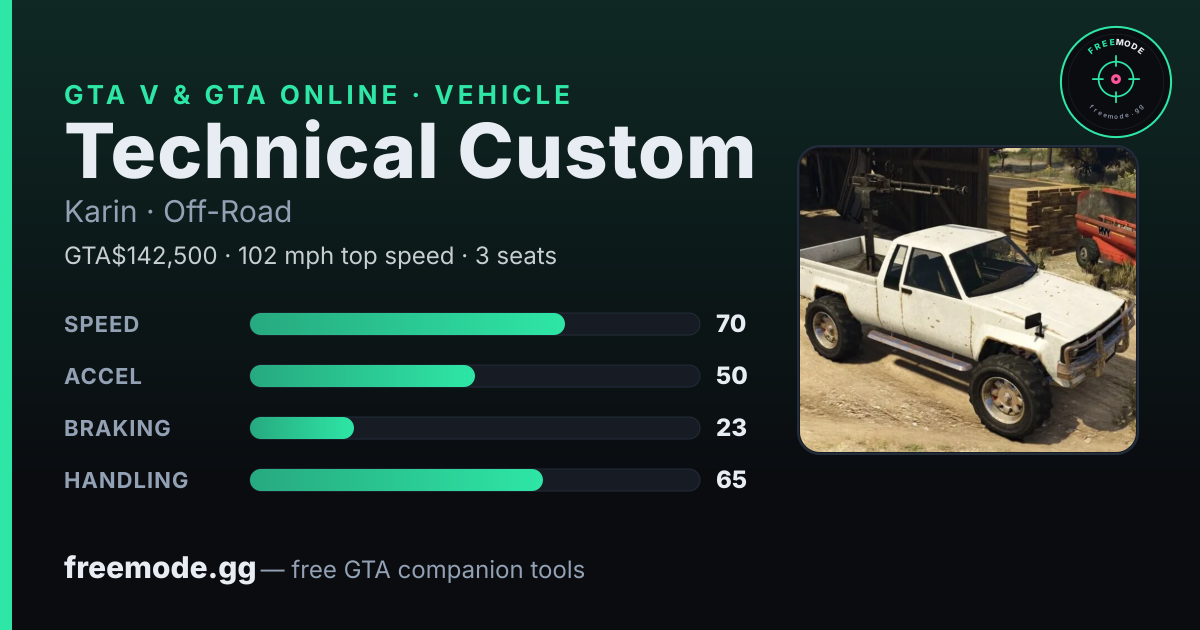The width and height of the screenshot is (1200, 630).
Task: Click the SPEED label
Action: pos(102,324)
